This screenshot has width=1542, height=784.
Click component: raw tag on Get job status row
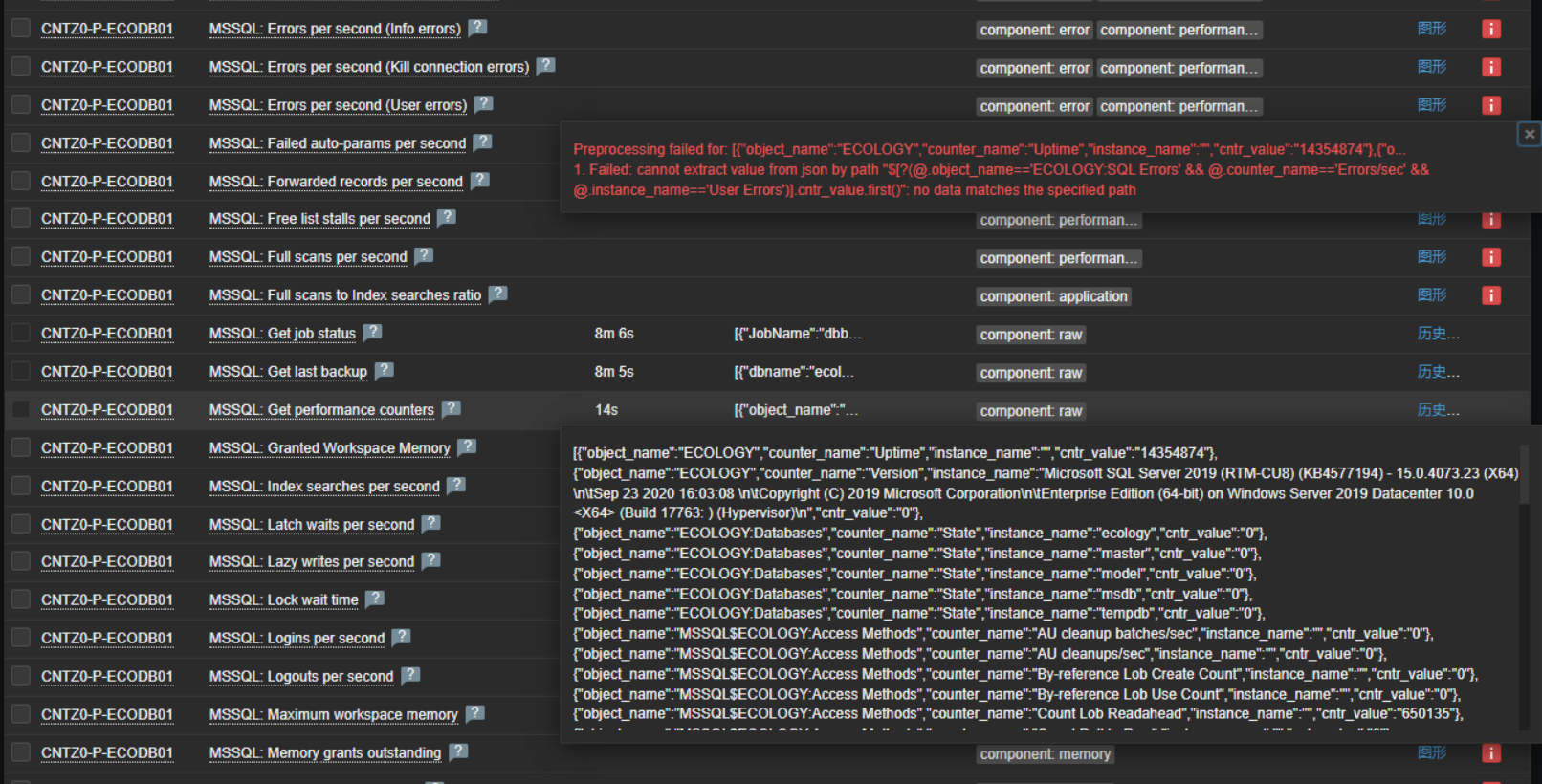point(1030,335)
